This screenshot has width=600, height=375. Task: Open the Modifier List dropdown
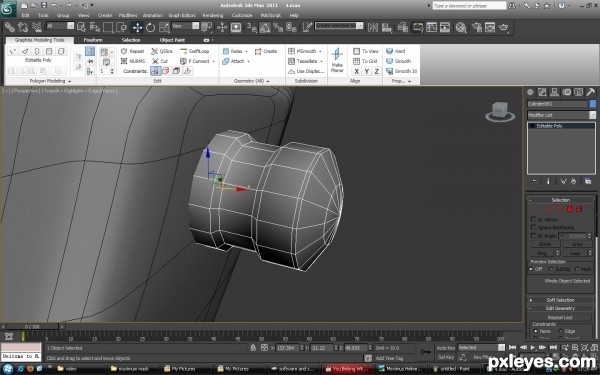(x=561, y=115)
